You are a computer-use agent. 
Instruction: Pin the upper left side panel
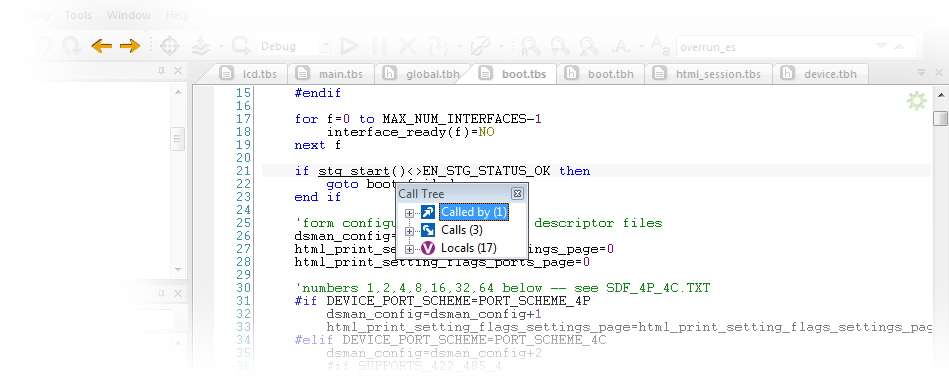161,71
